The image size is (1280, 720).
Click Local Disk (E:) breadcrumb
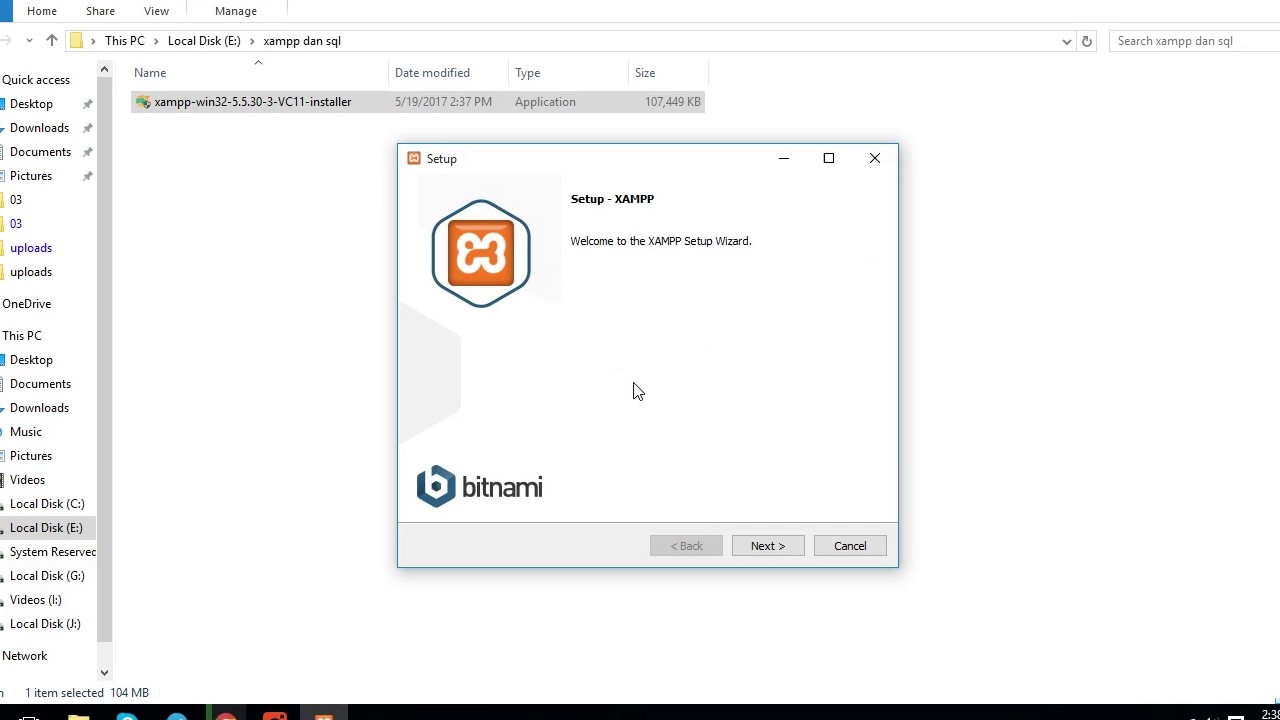[x=204, y=41]
